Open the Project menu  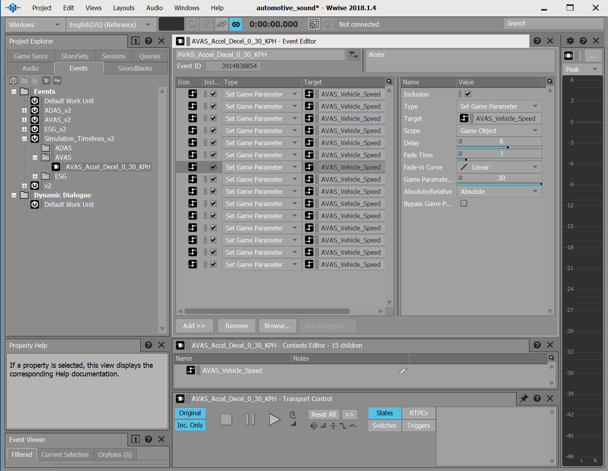tap(41, 8)
